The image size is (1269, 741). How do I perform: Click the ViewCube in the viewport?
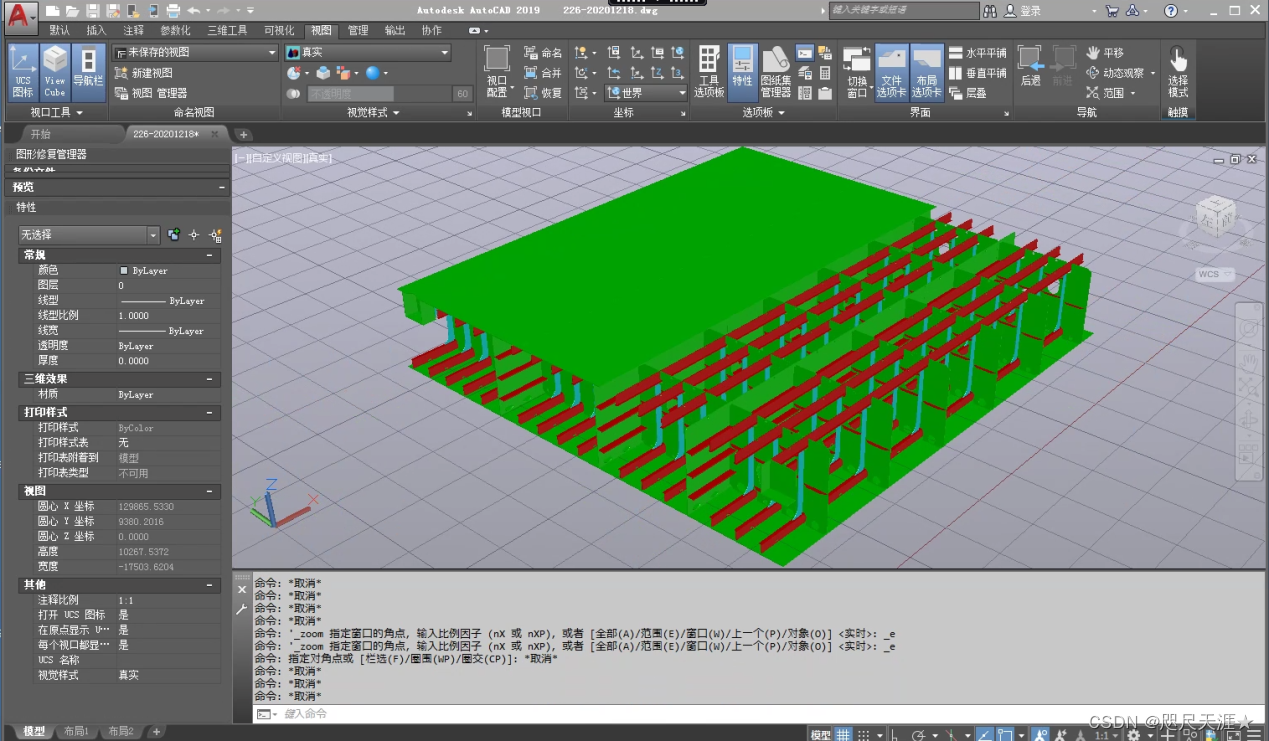click(x=1216, y=216)
